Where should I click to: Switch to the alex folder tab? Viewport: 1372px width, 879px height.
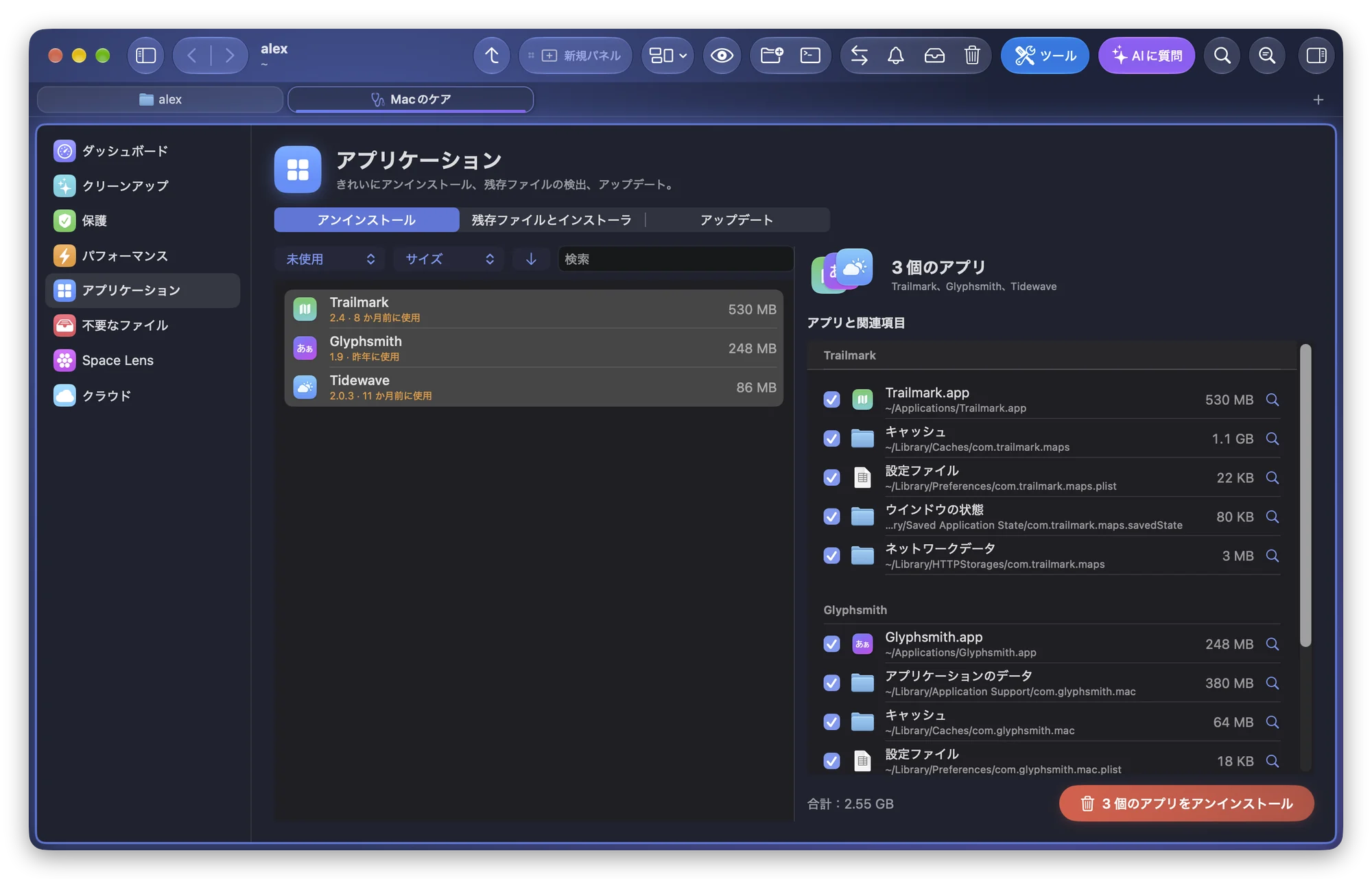tap(161, 99)
